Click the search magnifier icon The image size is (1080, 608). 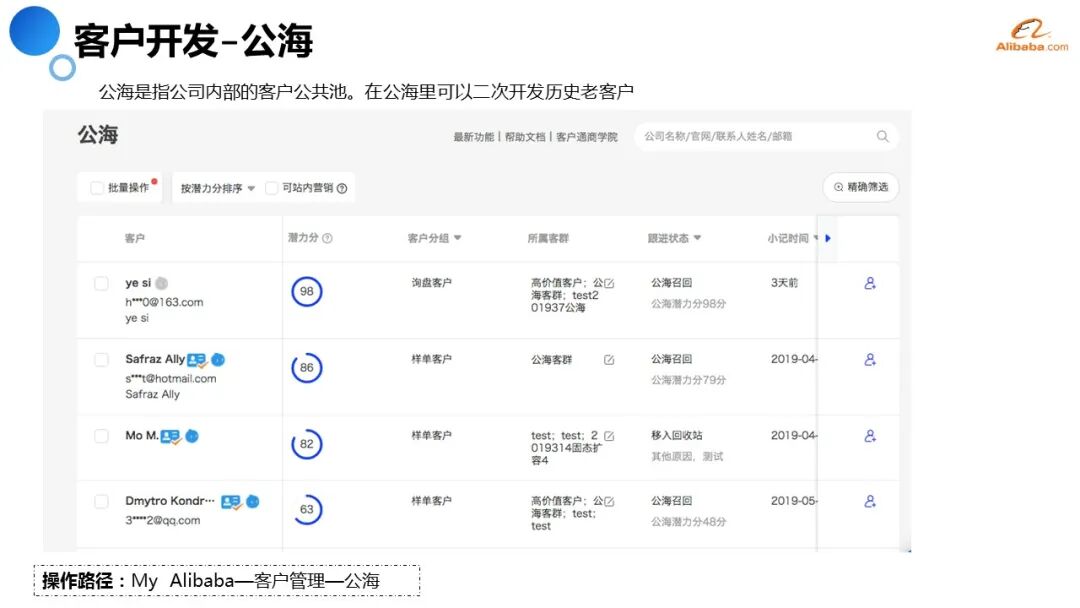coord(882,137)
